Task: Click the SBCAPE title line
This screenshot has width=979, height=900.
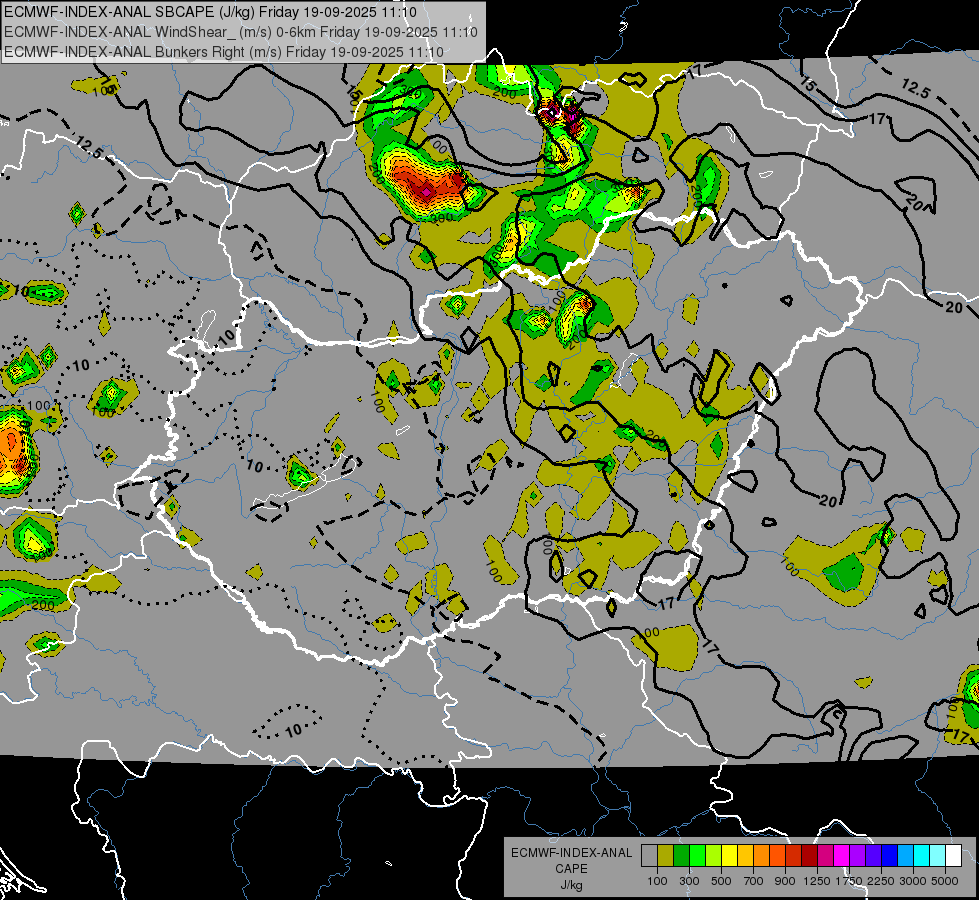Action: click(210, 12)
